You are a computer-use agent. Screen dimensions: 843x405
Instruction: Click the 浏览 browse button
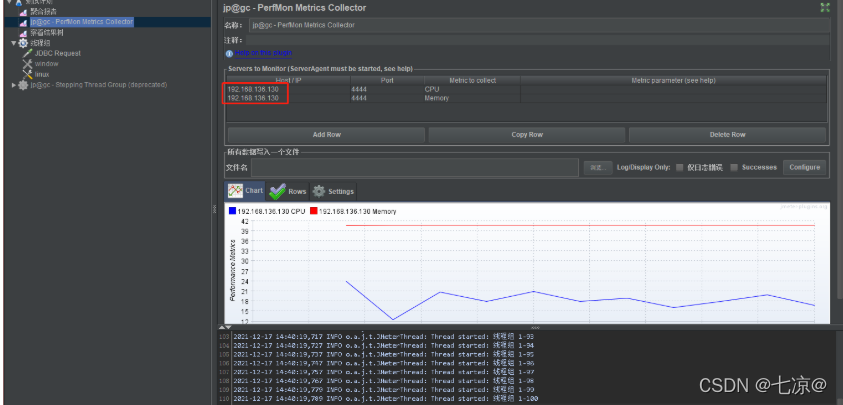click(598, 168)
